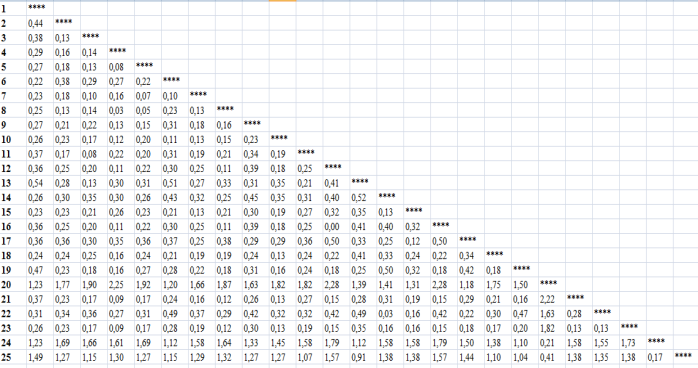
Task: Select the **** cell in row 20
Action: coord(552,285)
